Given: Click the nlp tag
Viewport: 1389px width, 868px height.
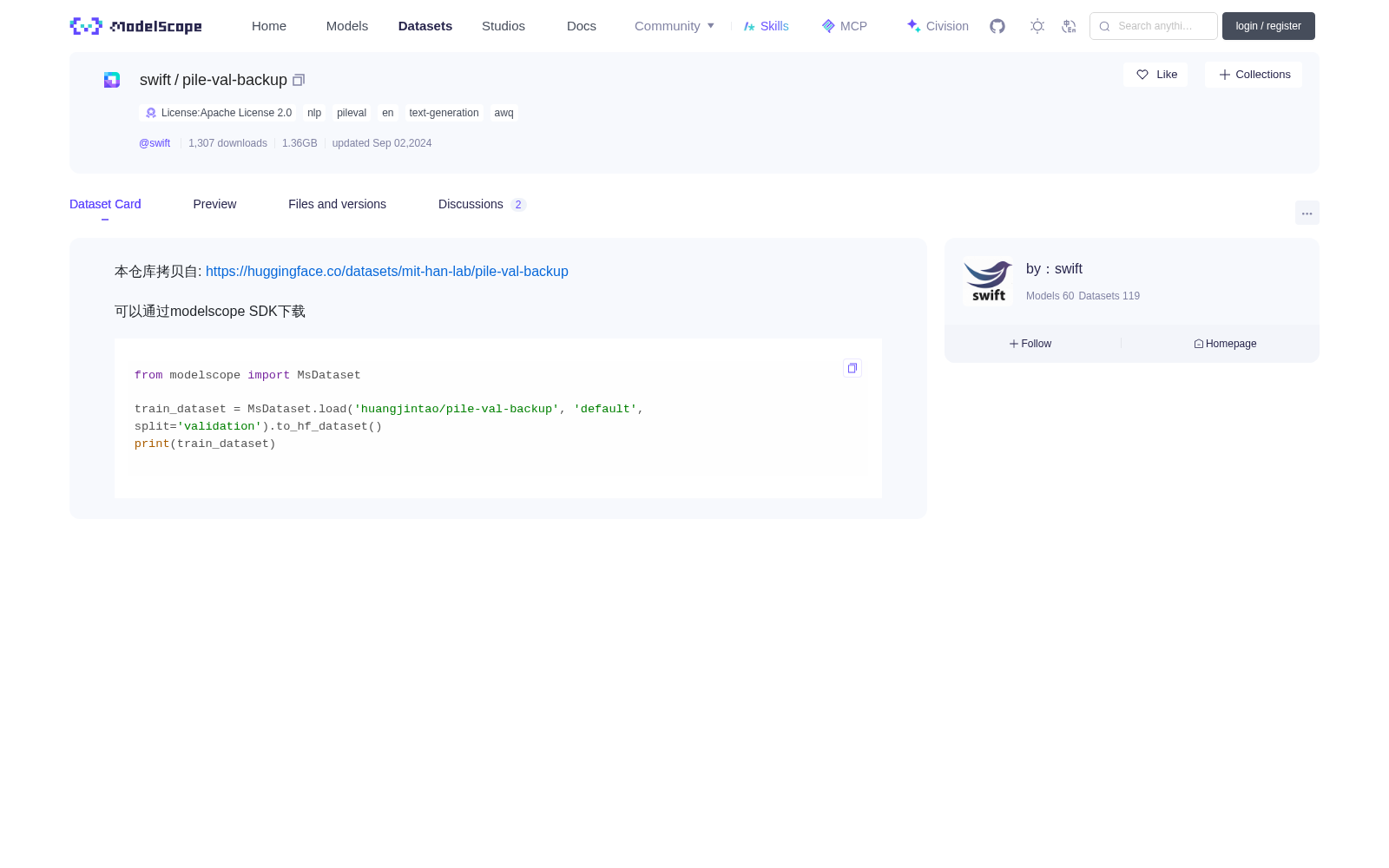Looking at the screenshot, I should pyautogui.click(x=314, y=113).
